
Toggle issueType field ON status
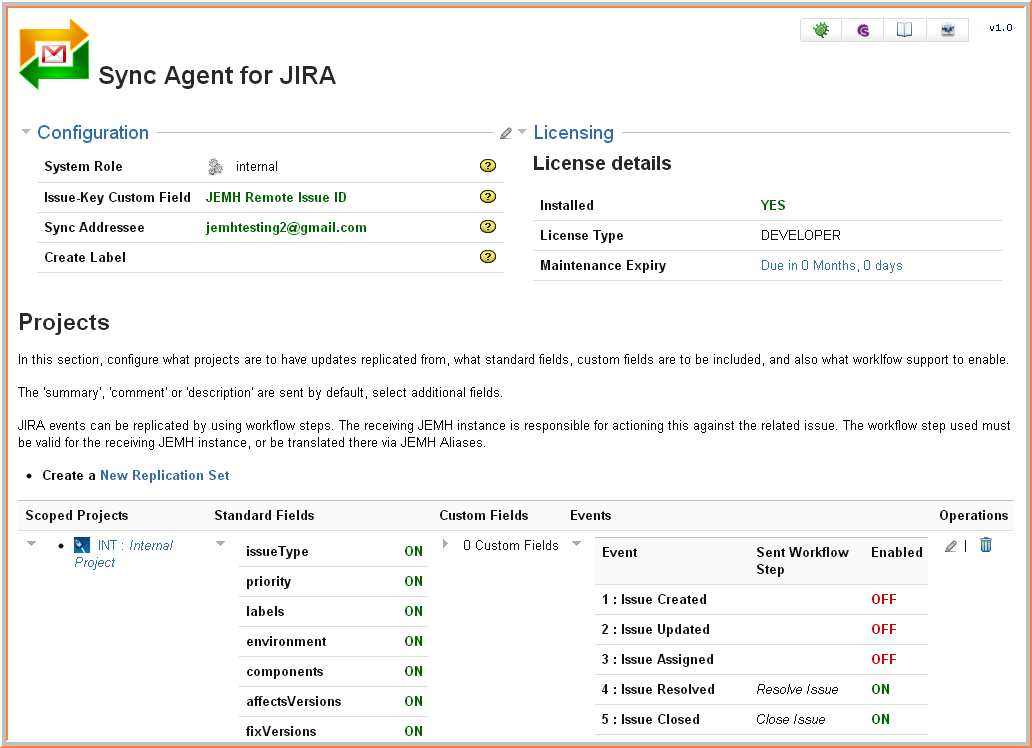coord(413,551)
